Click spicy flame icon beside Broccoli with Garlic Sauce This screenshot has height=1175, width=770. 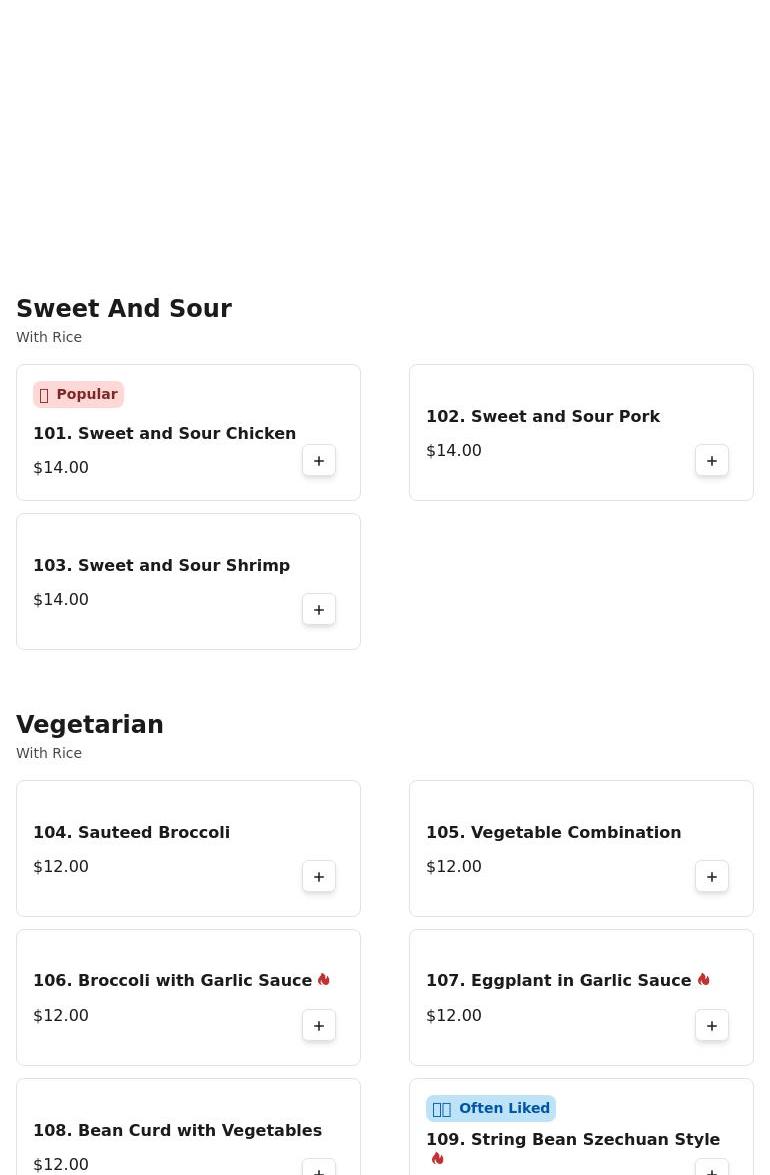pyautogui.click(x=324, y=979)
